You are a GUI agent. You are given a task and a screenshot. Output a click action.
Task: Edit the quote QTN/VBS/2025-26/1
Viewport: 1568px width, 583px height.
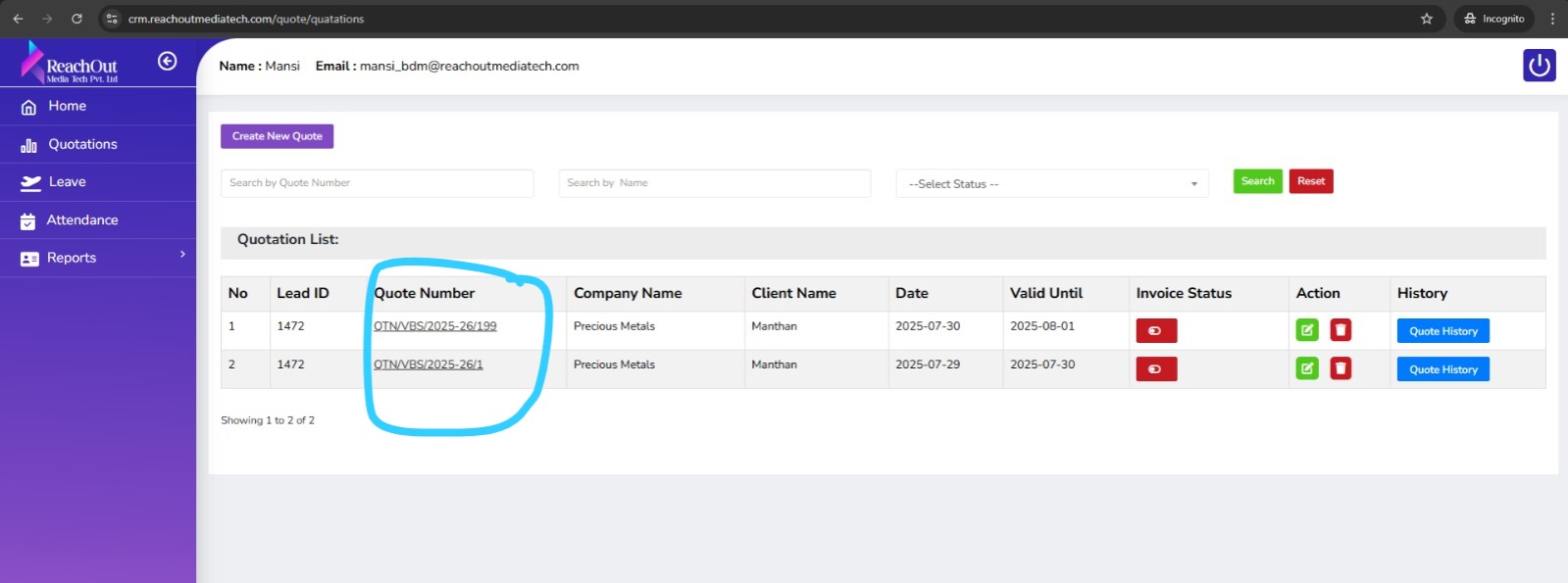1307,368
